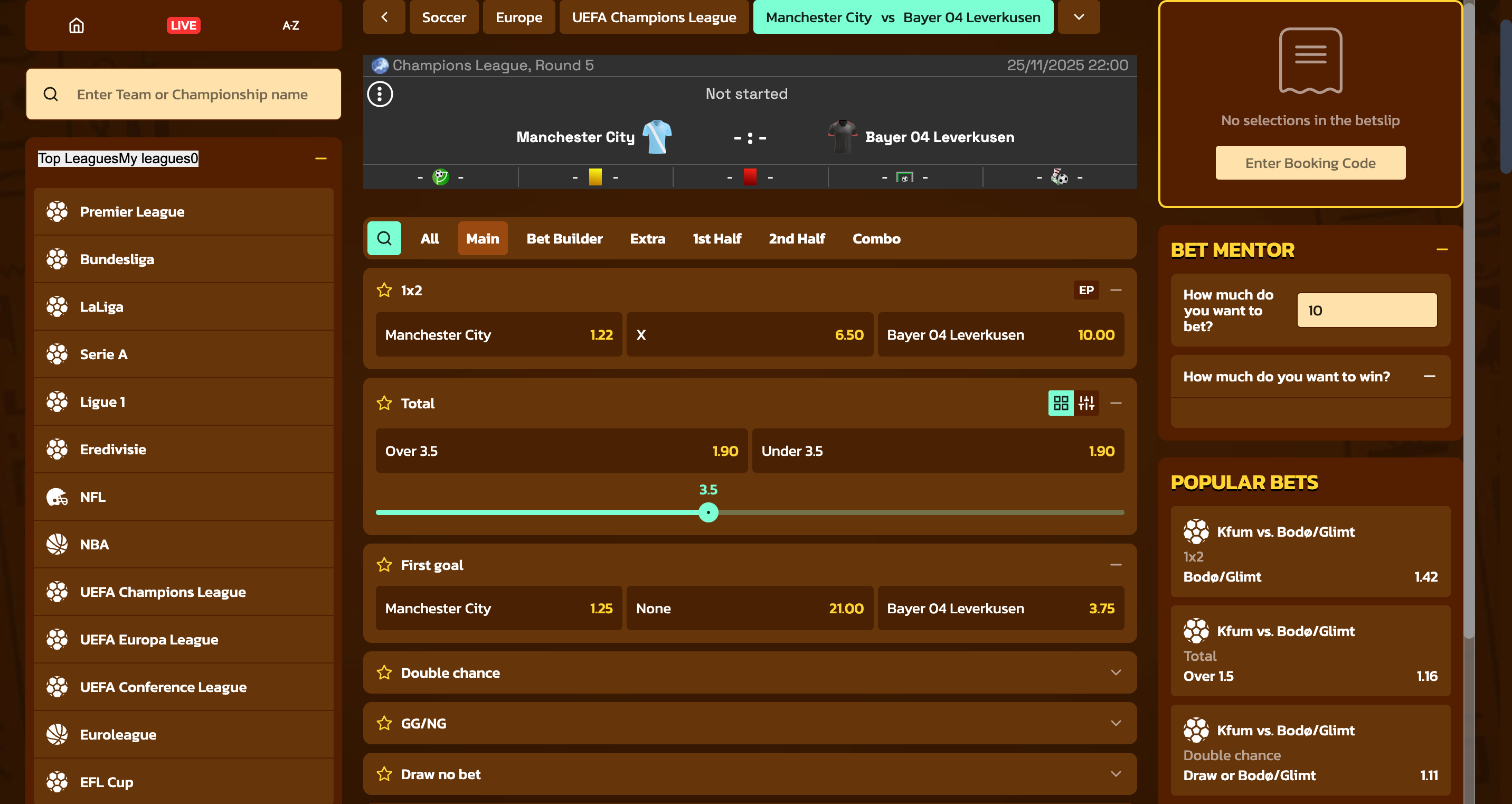Expand the Double chance market
The image size is (1512, 804).
click(x=1116, y=672)
